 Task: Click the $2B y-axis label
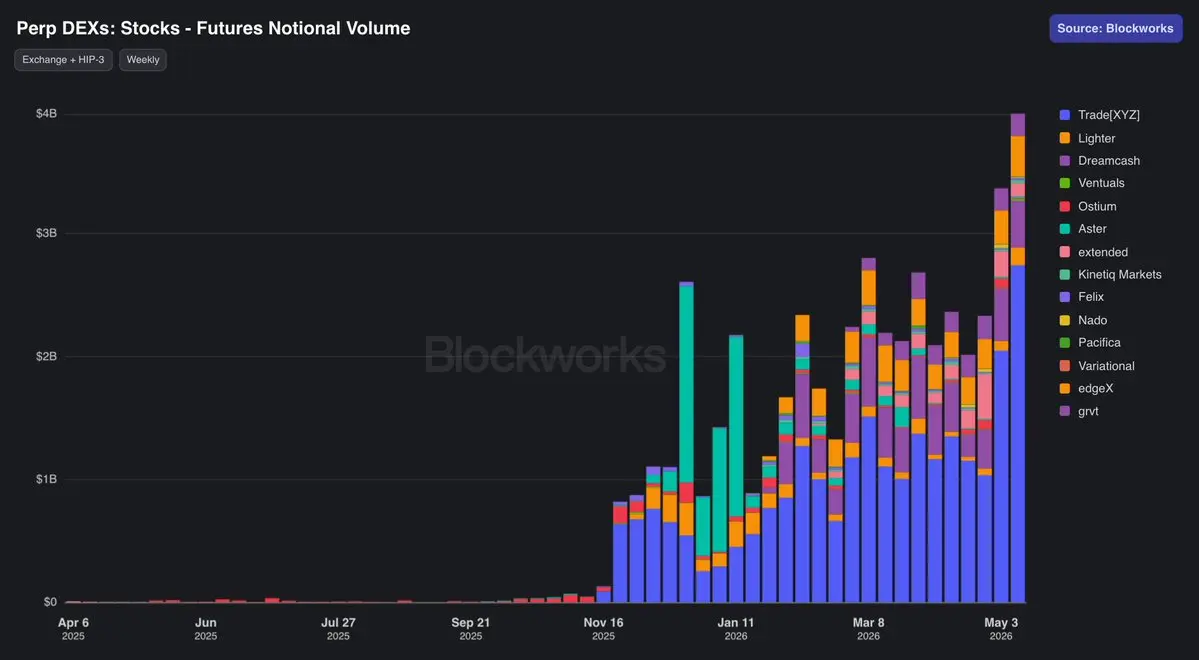[46, 356]
